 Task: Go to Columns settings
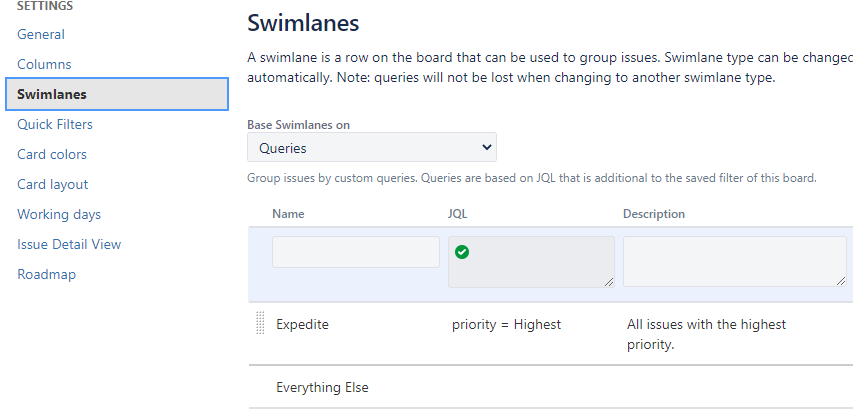coord(44,64)
